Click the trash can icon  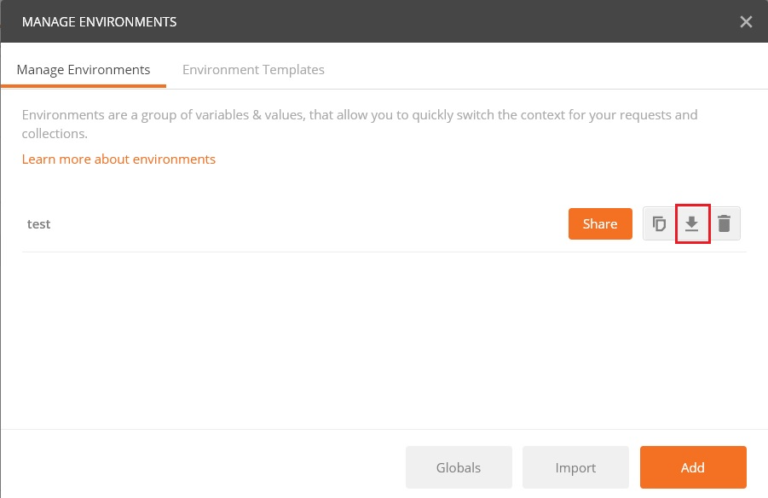[x=724, y=224]
